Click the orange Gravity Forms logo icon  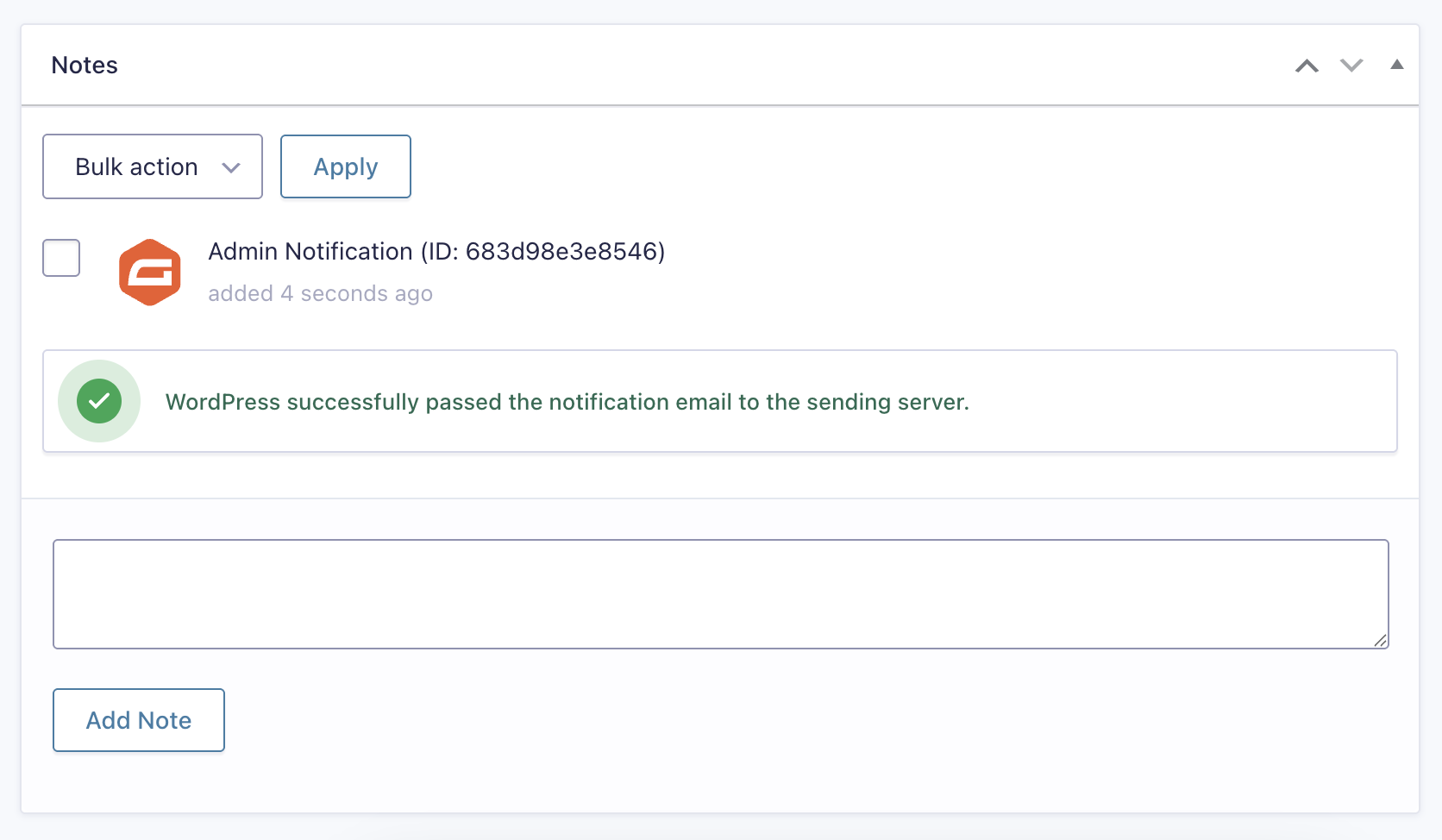point(150,273)
